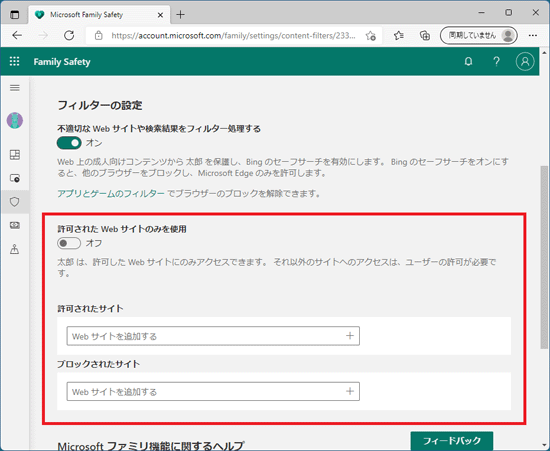550x451 pixels.
Task: Expand the hamburger navigation menu
Action: (15, 88)
